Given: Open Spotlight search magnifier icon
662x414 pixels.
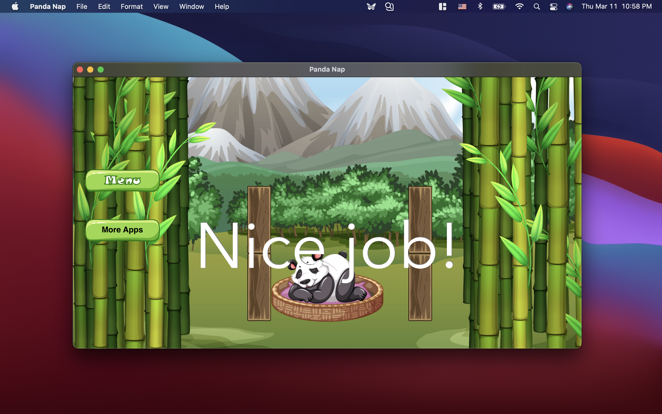Looking at the screenshot, I should pyautogui.click(x=537, y=7).
